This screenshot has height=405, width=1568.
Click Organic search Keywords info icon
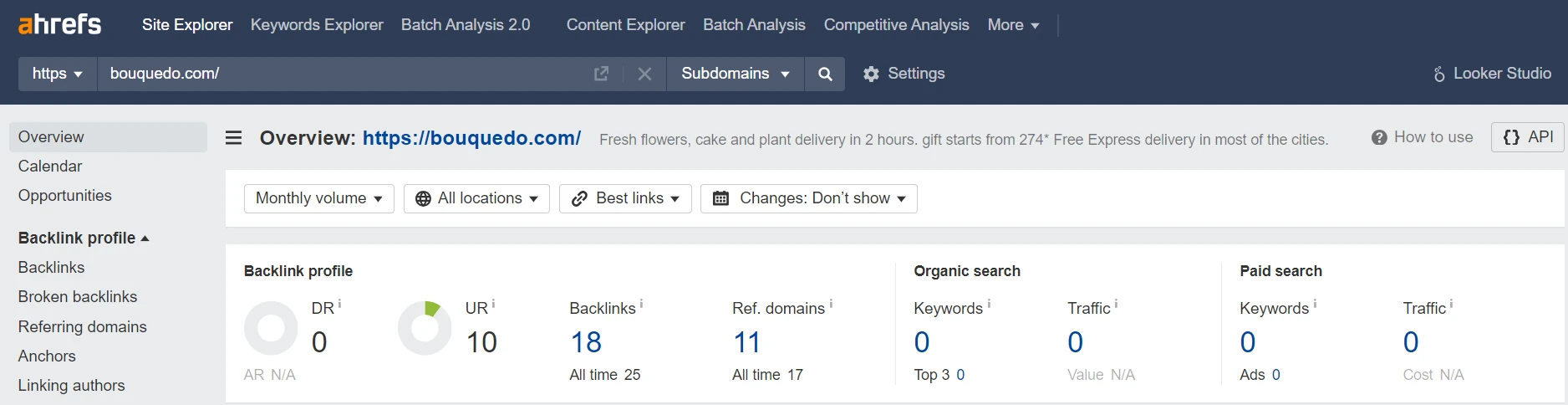click(989, 304)
